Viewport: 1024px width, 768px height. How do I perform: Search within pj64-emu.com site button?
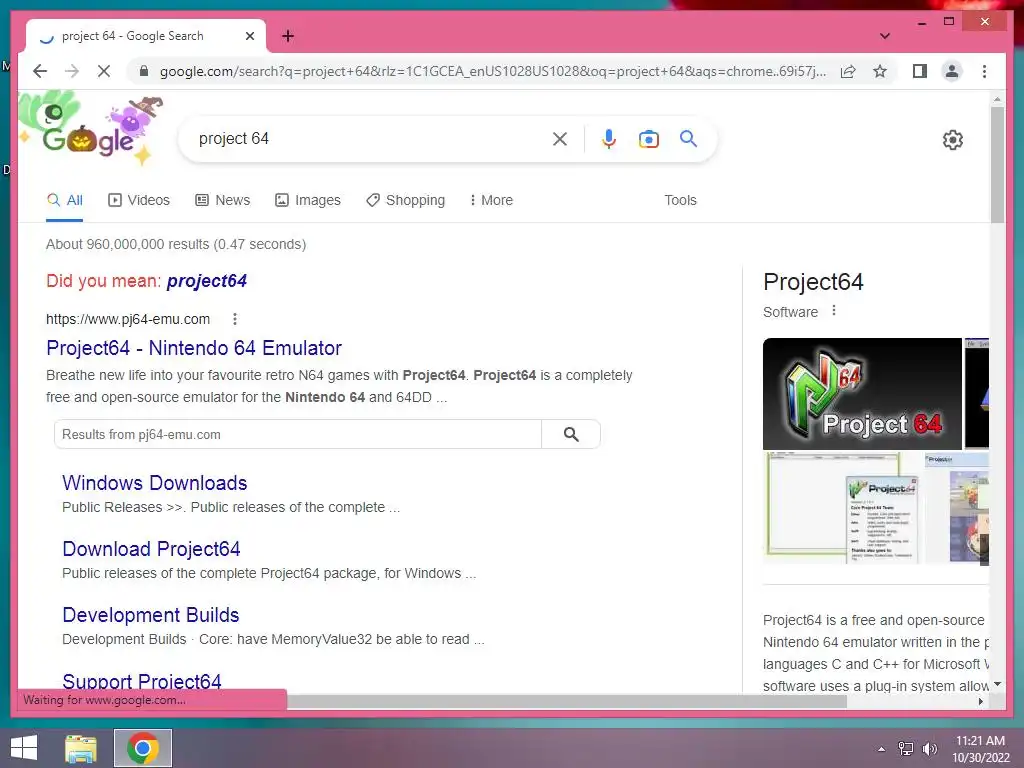coord(571,434)
